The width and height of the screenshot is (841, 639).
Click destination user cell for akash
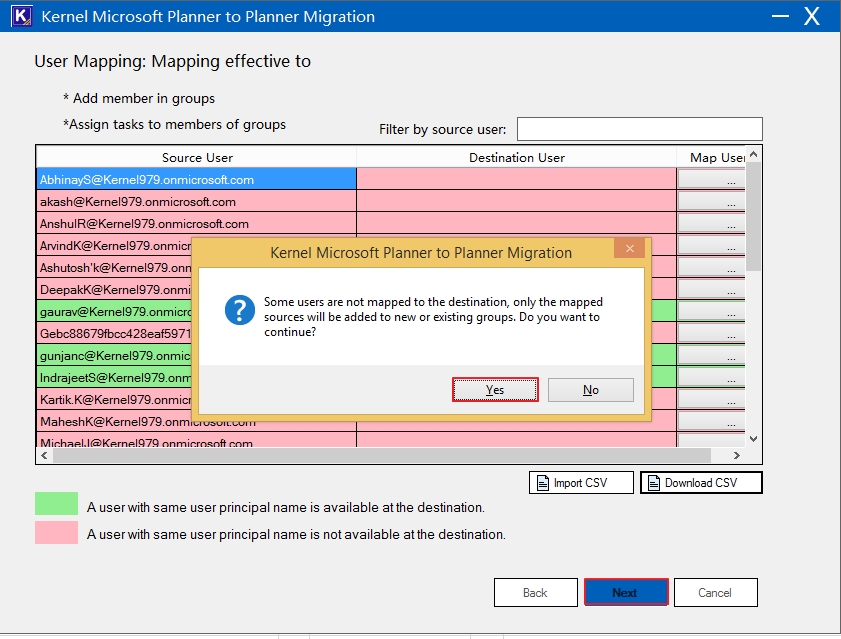517,201
